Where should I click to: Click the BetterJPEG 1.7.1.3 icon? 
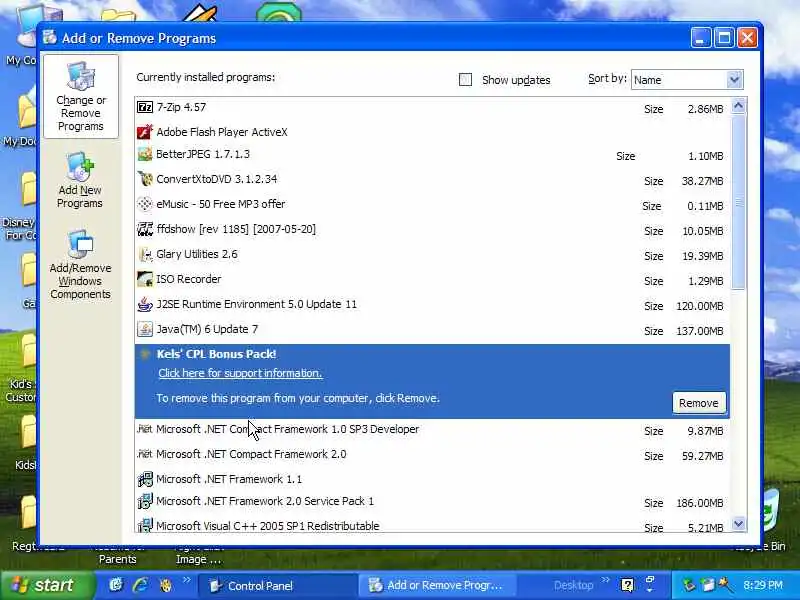pos(145,154)
